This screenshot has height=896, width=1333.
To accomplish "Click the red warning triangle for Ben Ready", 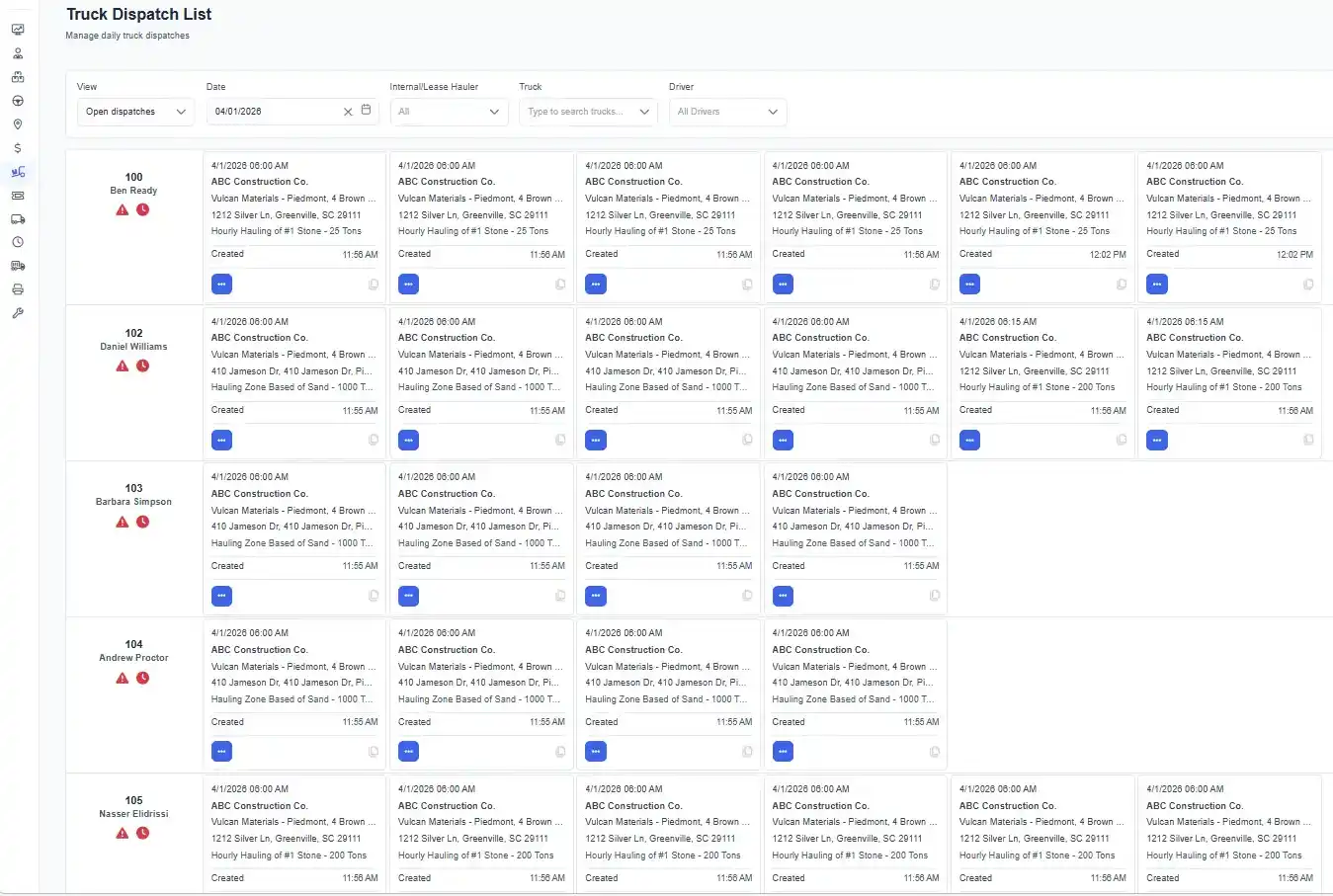I will click(123, 209).
